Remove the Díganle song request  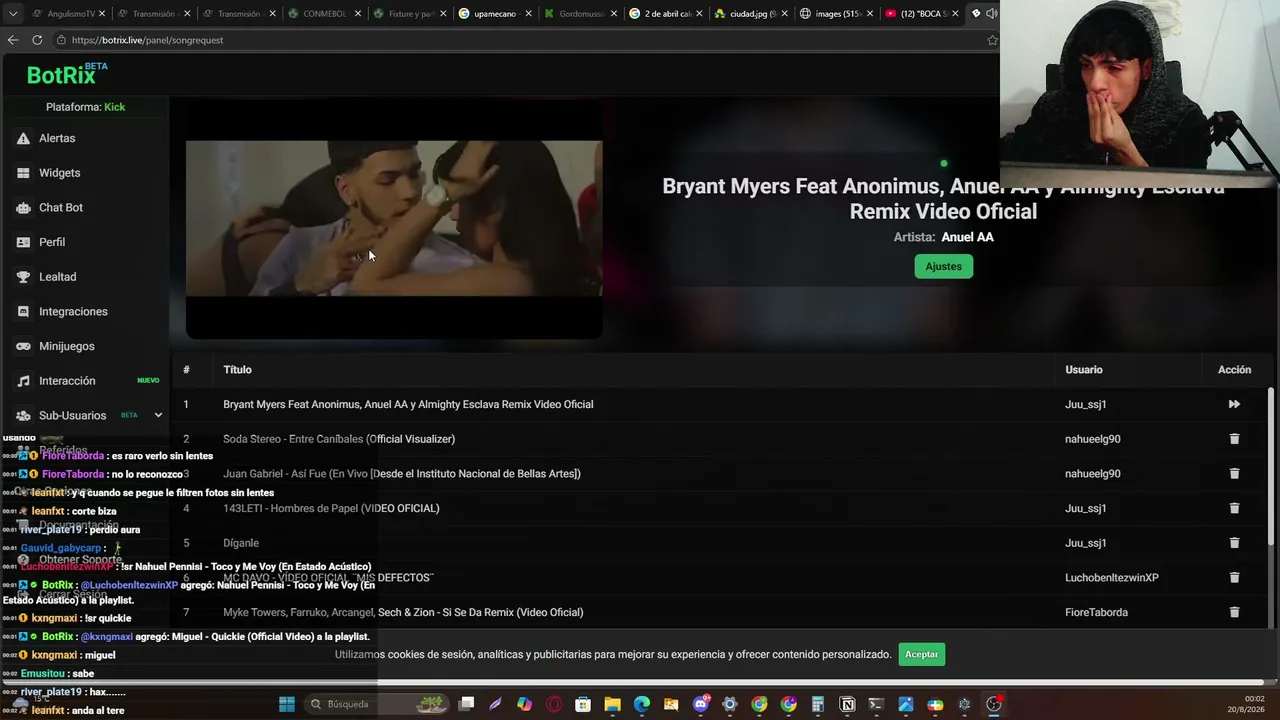[x=1234, y=543]
